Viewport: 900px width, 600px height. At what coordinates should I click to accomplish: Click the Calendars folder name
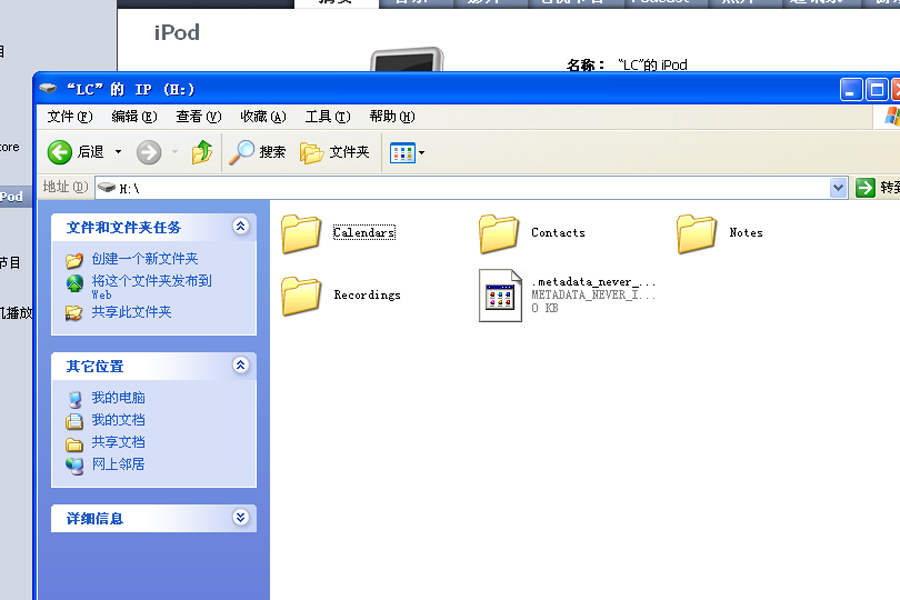coord(364,233)
